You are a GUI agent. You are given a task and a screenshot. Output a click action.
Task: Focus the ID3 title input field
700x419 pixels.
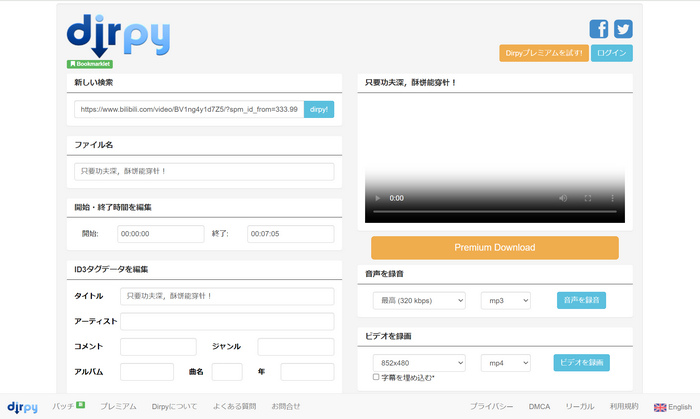[227, 296]
